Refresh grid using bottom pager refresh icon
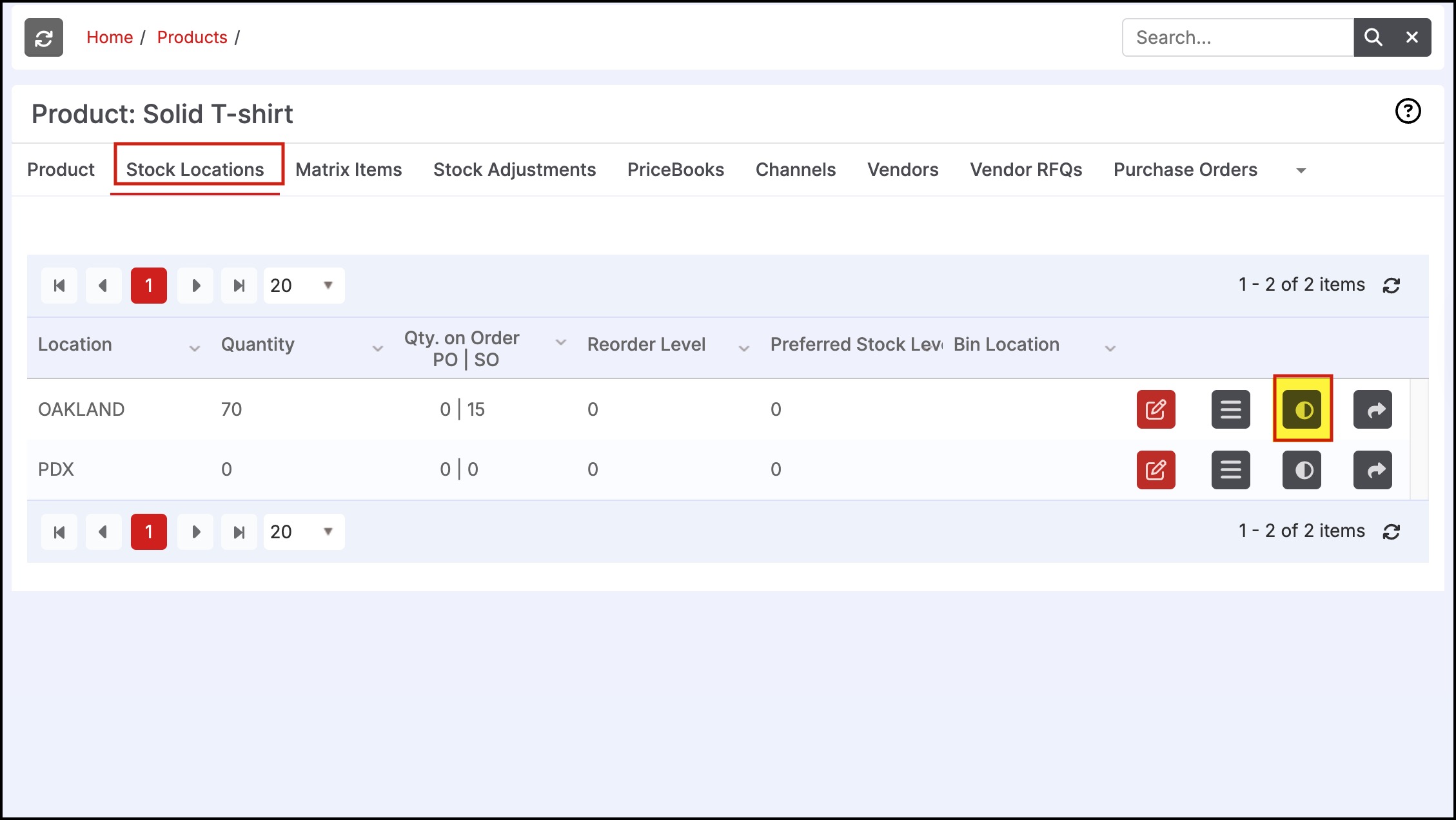 point(1391,532)
